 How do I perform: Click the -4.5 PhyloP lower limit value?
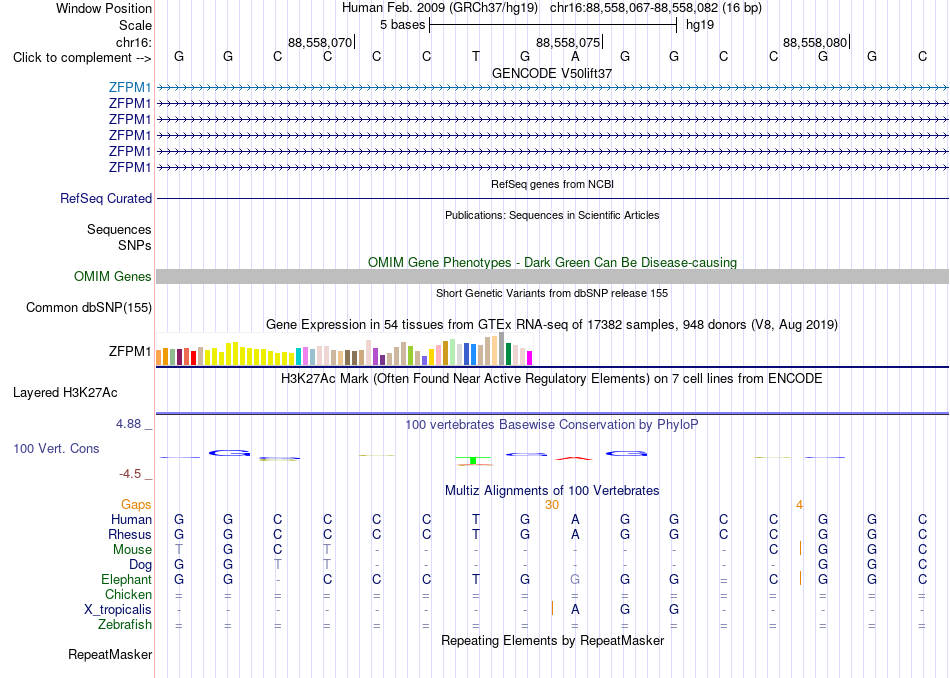tap(130, 474)
